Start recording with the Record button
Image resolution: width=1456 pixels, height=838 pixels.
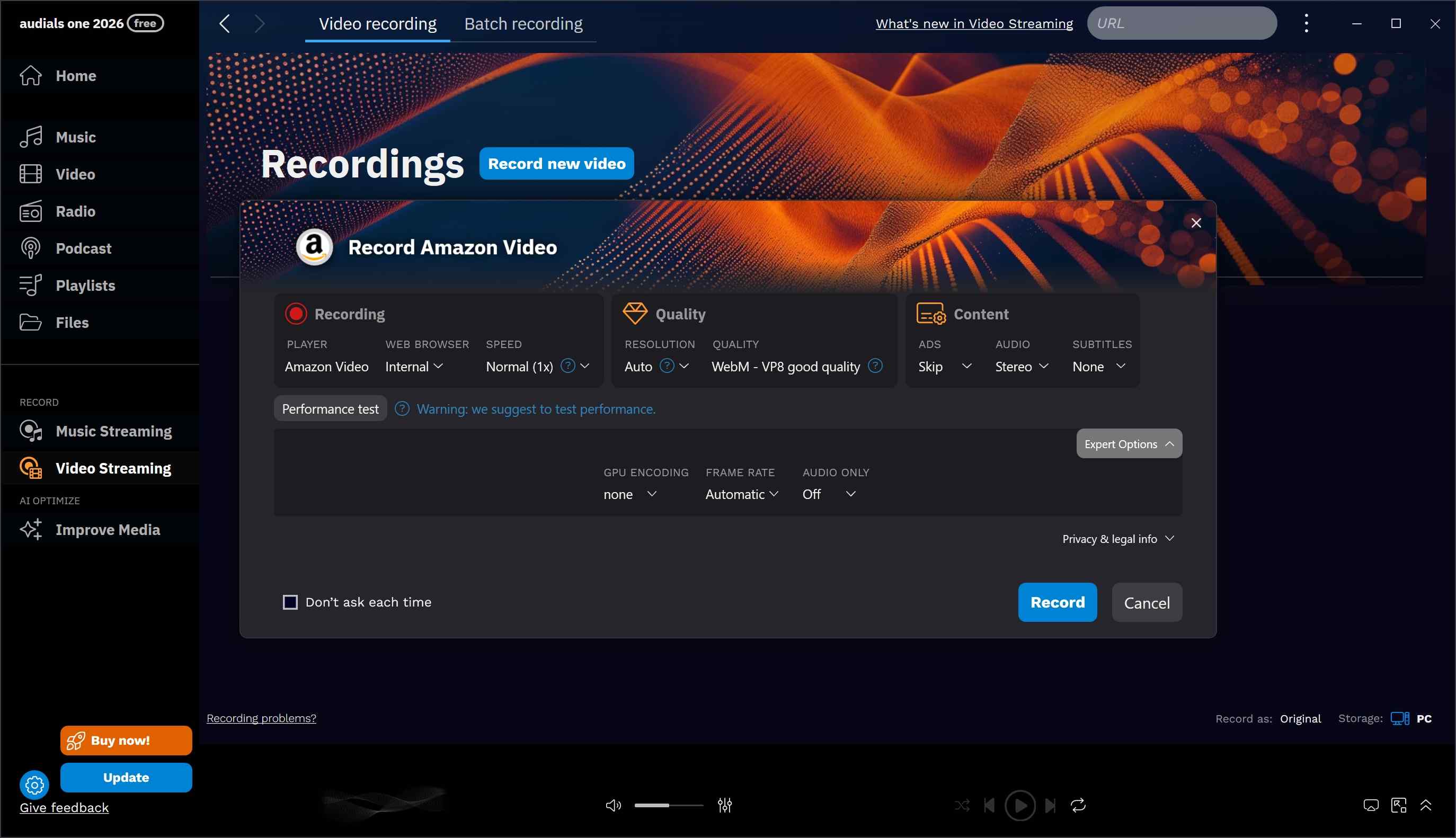pos(1057,601)
